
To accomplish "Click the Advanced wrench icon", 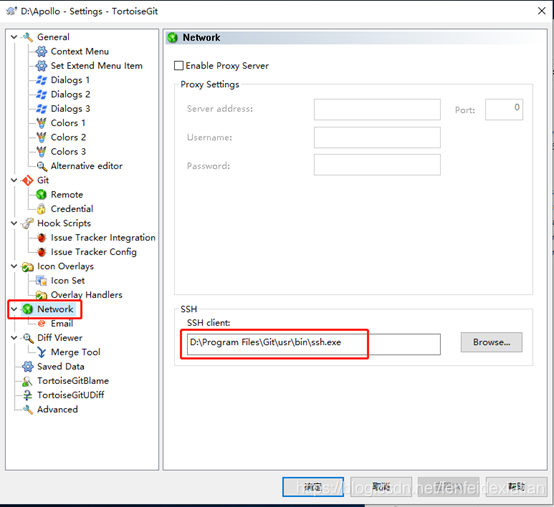I will point(28,409).
